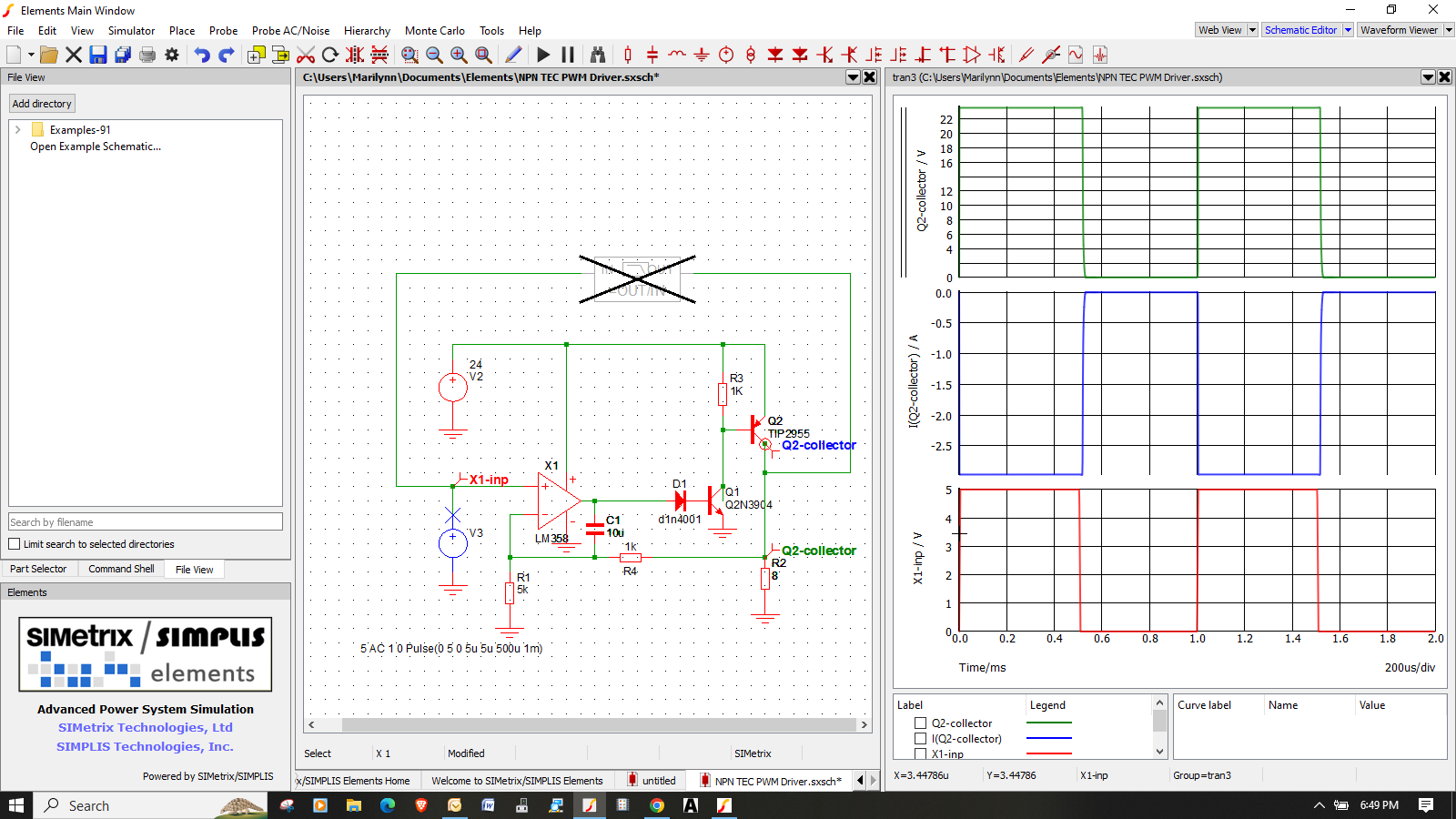This screenshot has width=1456, height=819.
Task: Open a schematic with the folder icon
Action: coord(49,55)
